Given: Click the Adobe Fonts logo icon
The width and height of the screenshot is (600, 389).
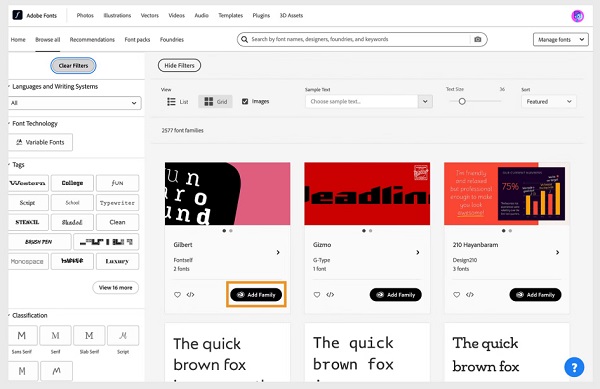Looking at the screenshot, I should point(17,15).
